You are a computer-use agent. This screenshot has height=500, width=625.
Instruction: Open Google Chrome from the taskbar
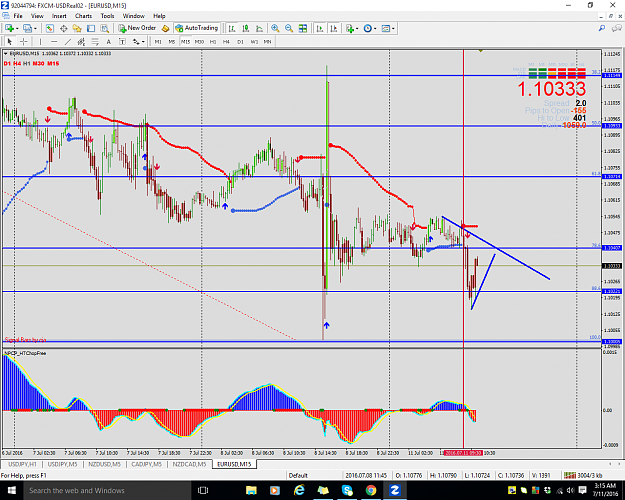[x=371, y=490]
